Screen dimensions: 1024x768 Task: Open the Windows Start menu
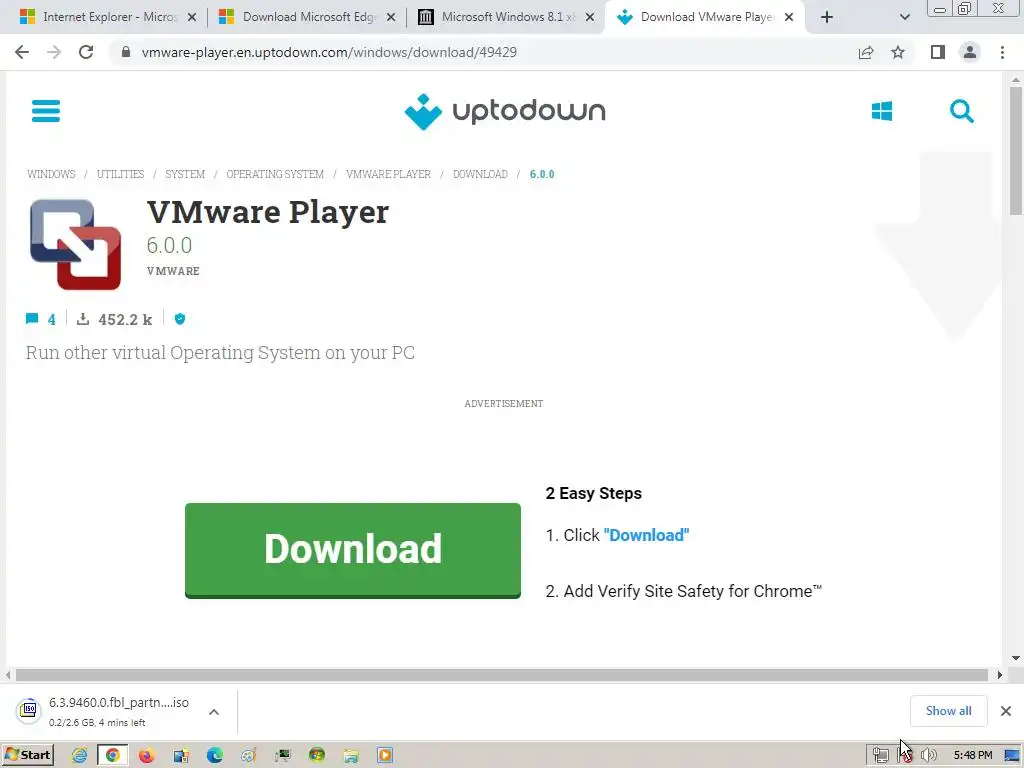[x=28, y=755]
